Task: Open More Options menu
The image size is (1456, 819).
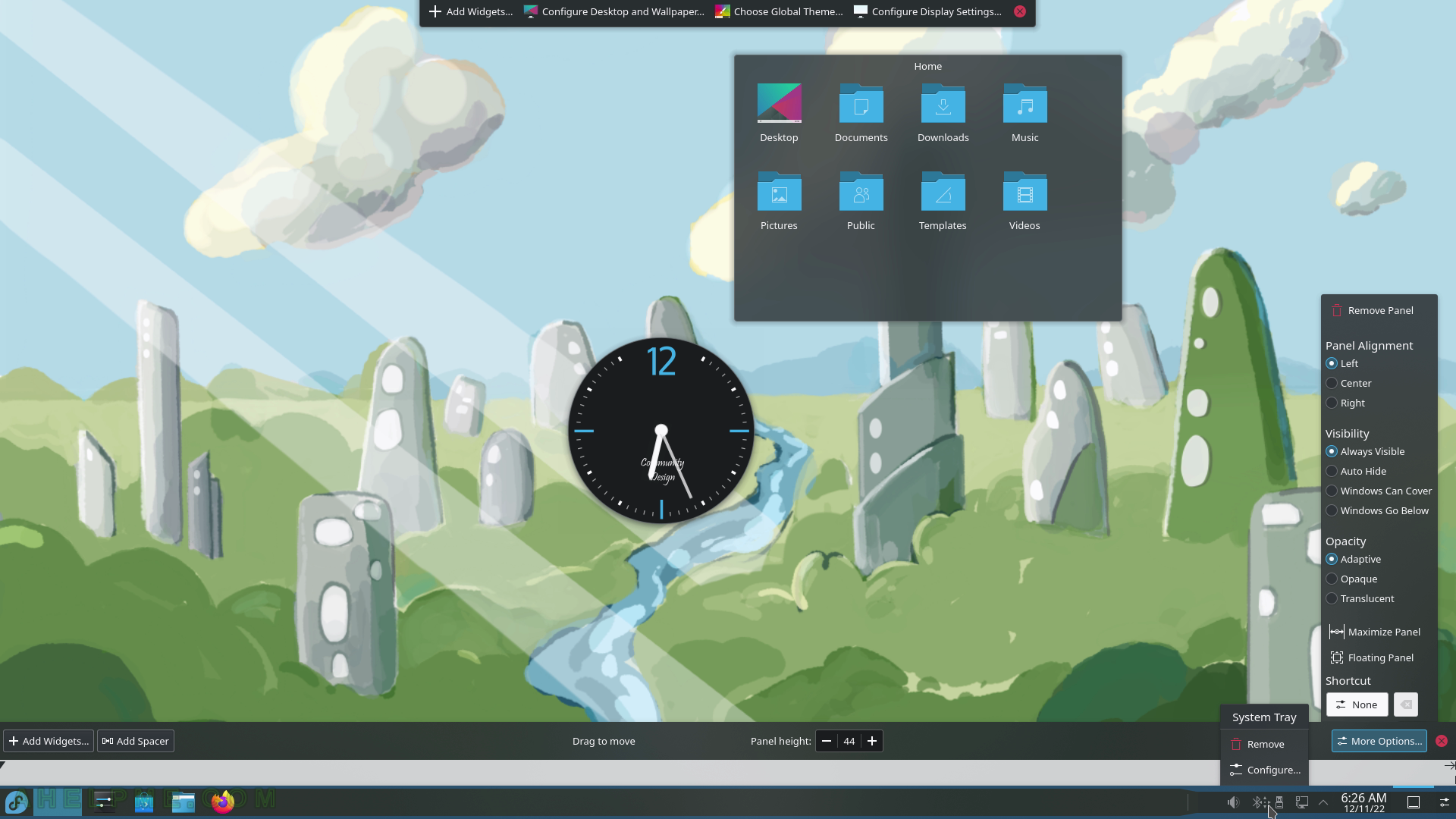Action: [x=1379, y=741]
